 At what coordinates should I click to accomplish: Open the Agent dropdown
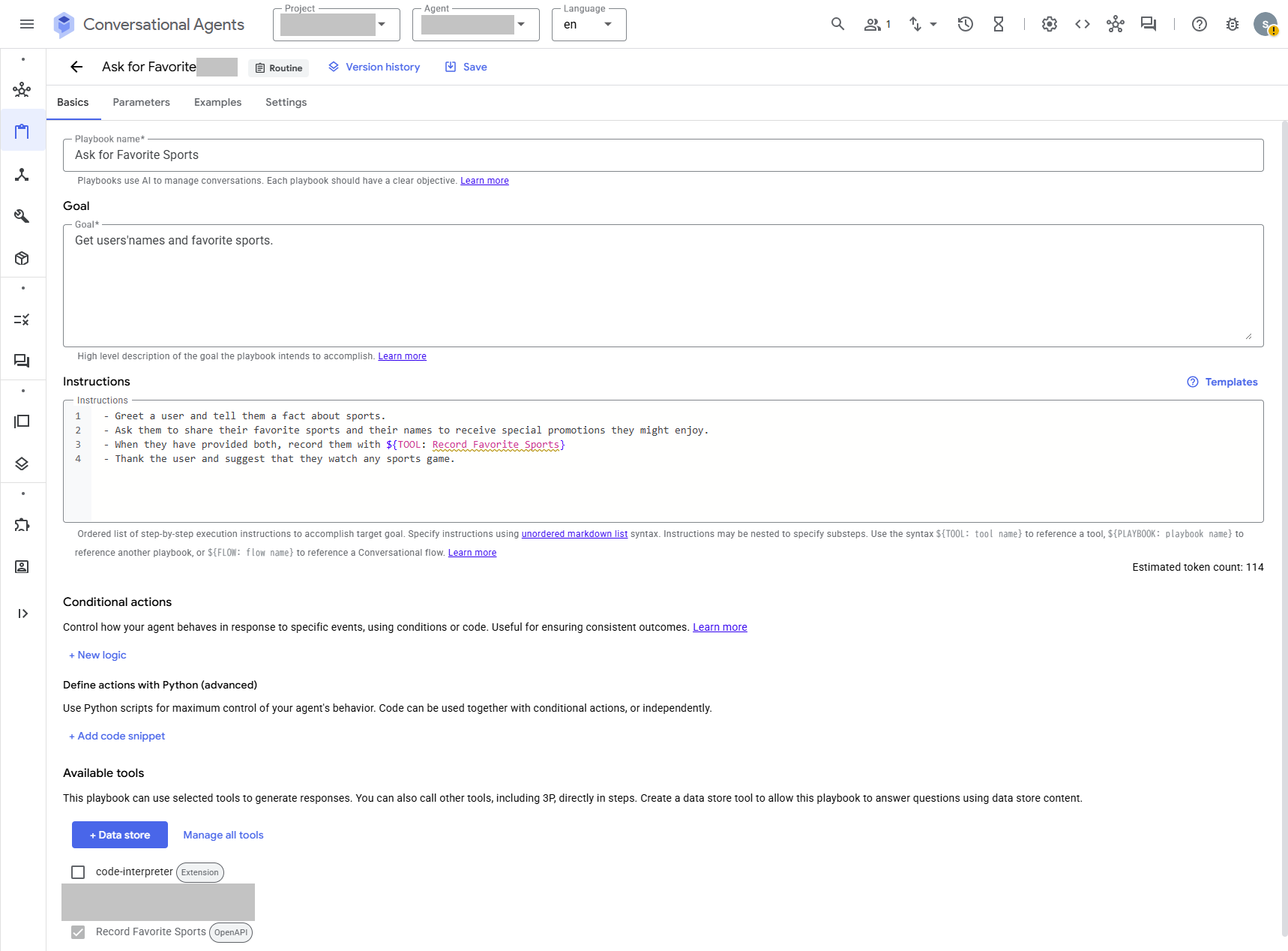(x=476, y=25)
